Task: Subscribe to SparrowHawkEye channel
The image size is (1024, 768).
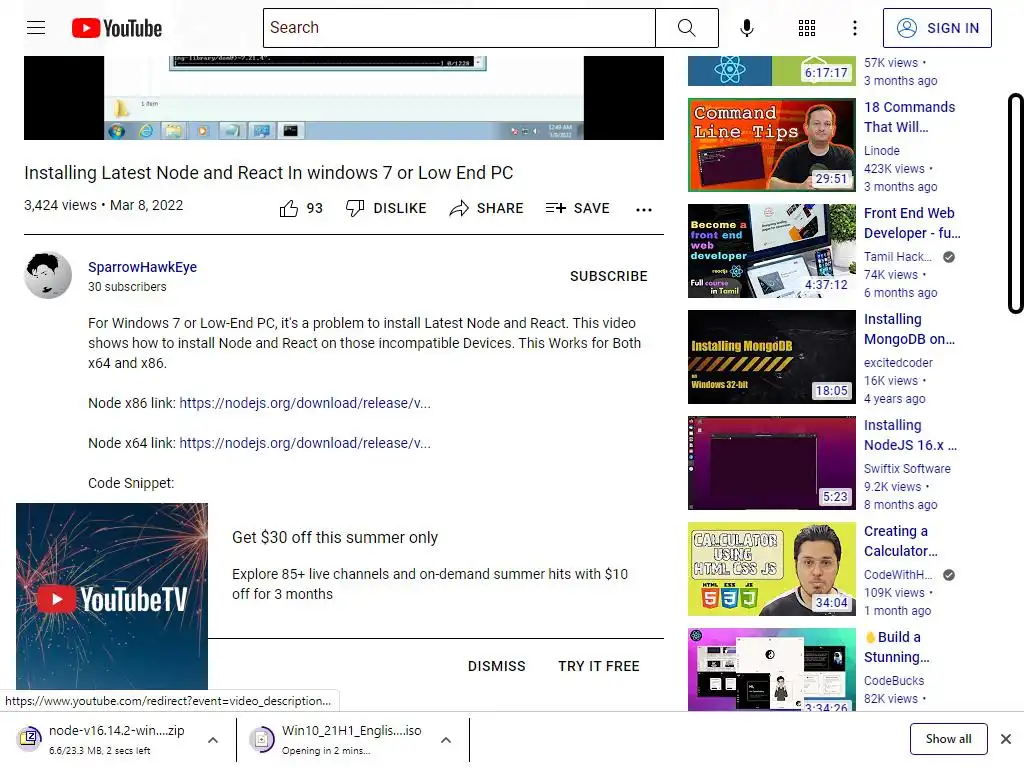Action: 609,276
